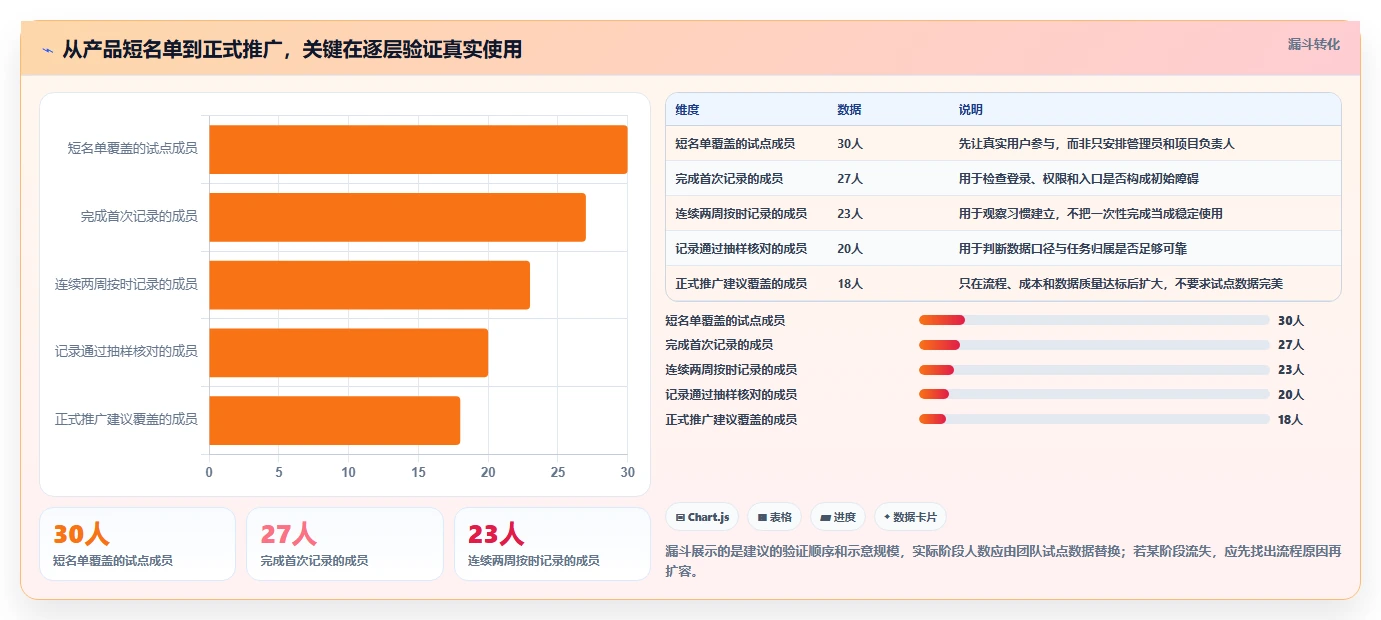1381x620 pixels.
Task: Click the 27人 value in the table
Action: tap(850, 179)
